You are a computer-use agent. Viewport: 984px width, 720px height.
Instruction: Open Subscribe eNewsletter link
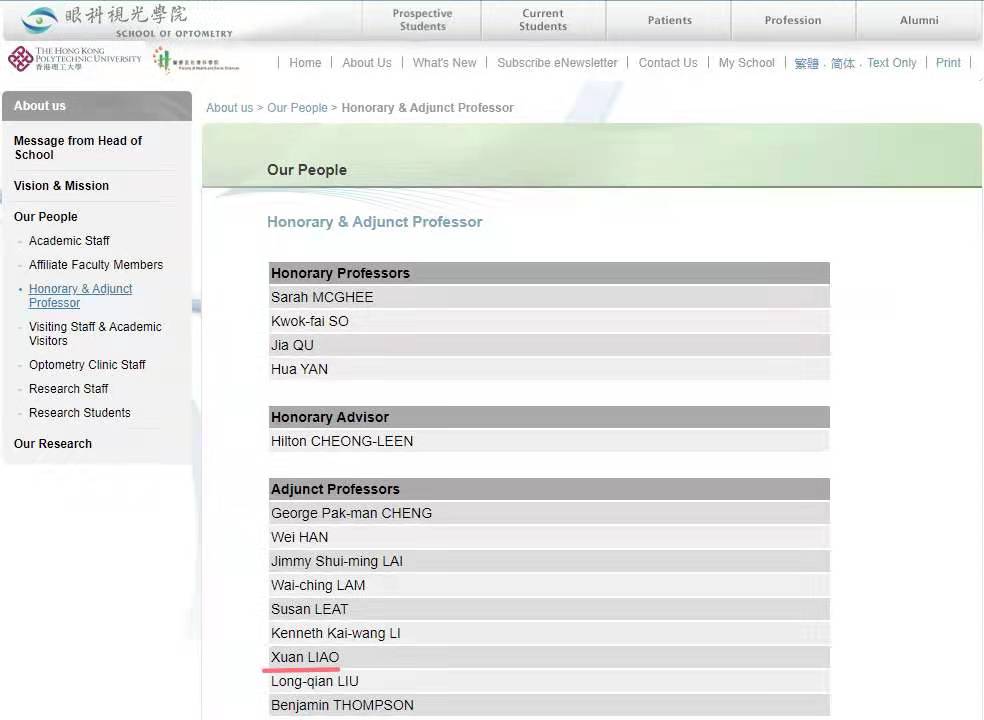[557, 62]
